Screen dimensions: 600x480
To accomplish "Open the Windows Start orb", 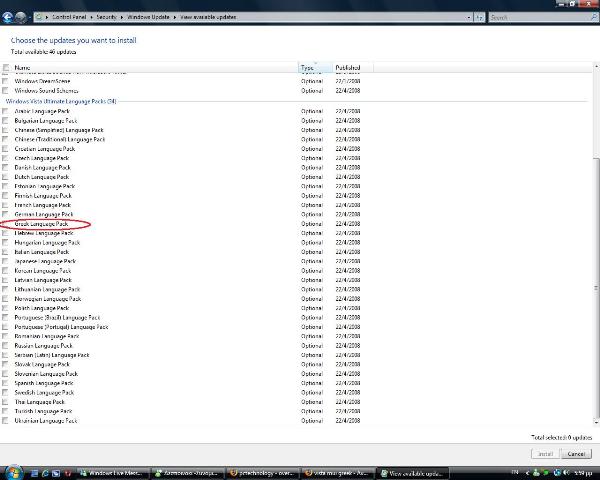I will (14, 473).
